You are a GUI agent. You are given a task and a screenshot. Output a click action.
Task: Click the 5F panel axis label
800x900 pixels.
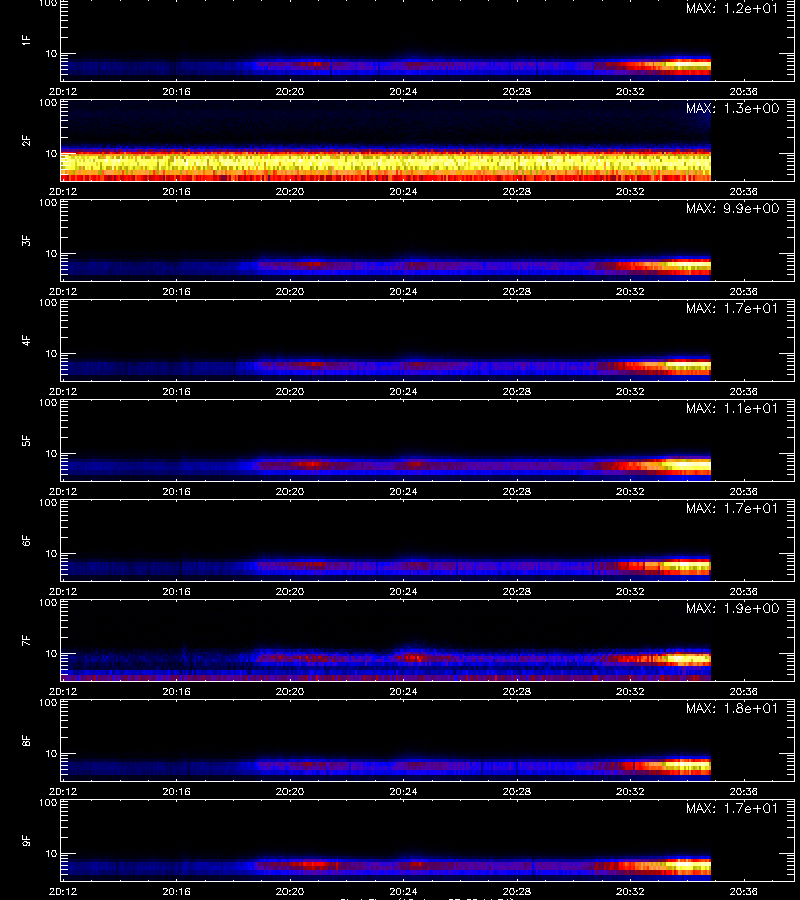[26, 440]
